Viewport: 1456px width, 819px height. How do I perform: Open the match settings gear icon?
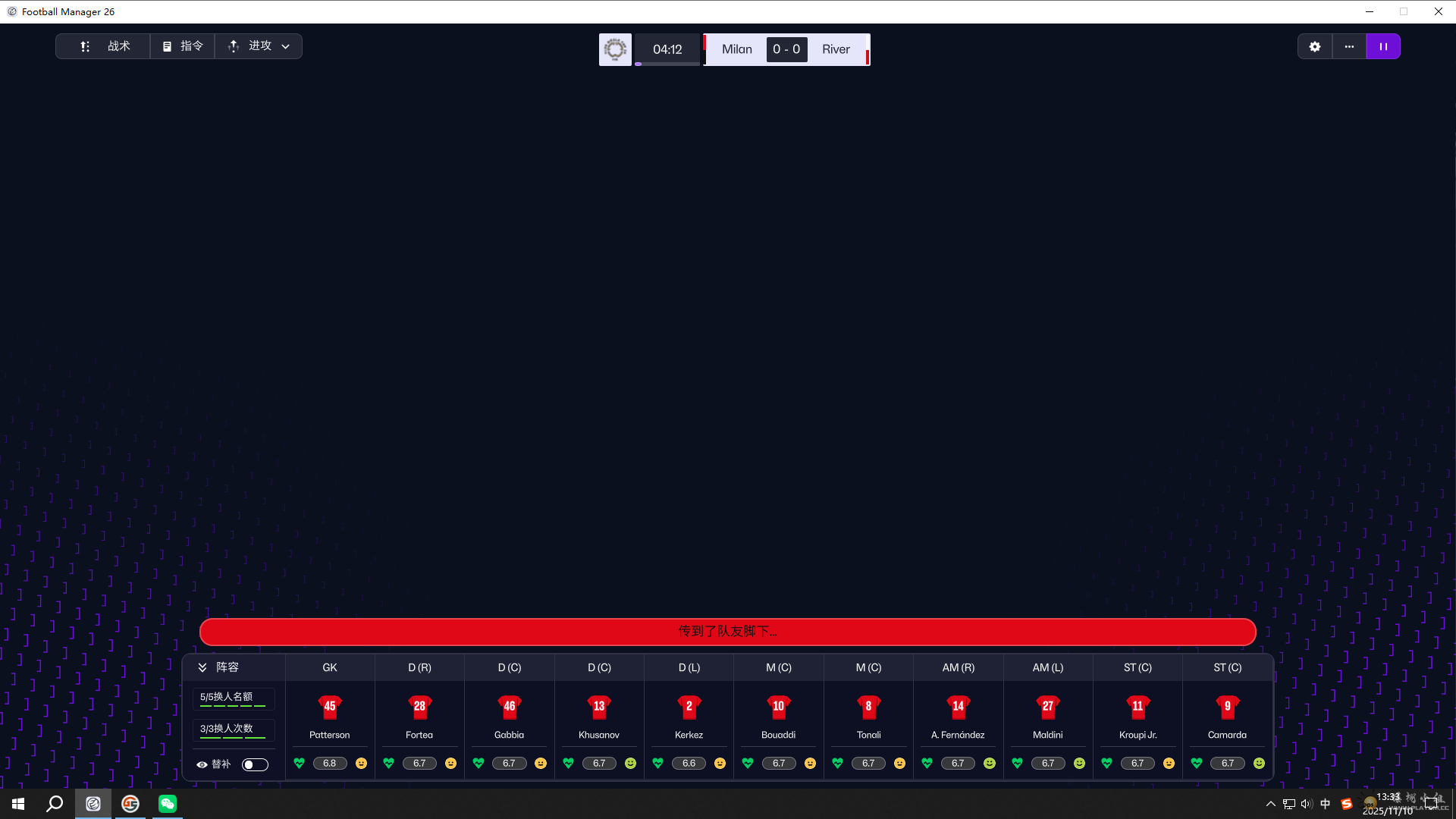pyautogui.click(x=1315, y=46)
